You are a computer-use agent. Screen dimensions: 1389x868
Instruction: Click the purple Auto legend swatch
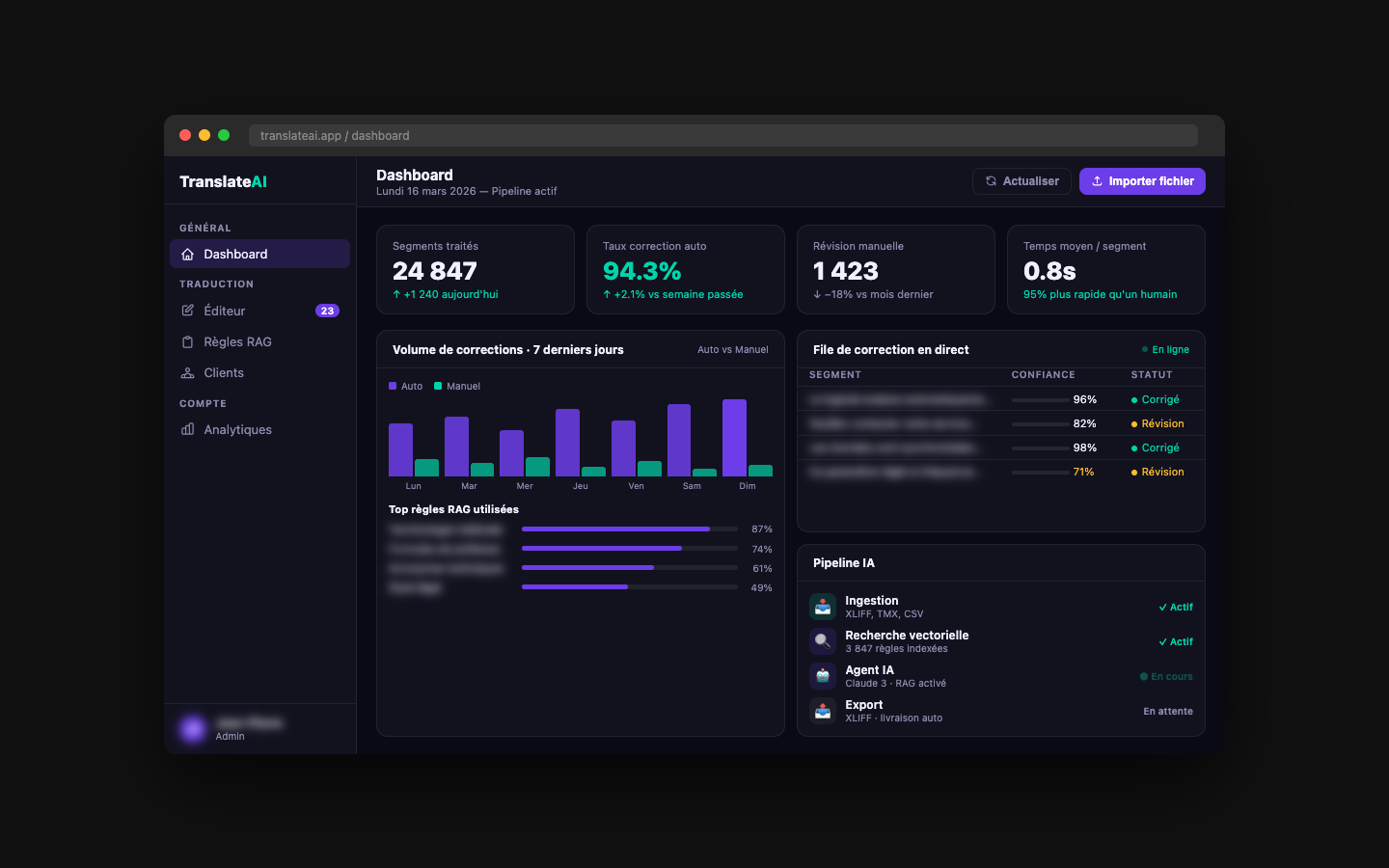pos(393,386)
